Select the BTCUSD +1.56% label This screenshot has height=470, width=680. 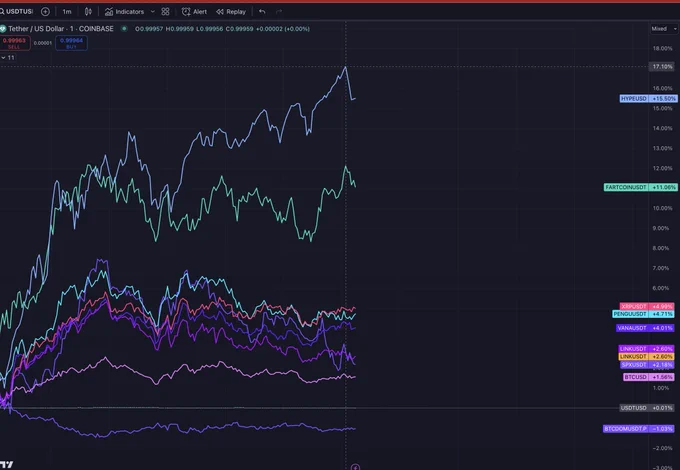(649, 377)
